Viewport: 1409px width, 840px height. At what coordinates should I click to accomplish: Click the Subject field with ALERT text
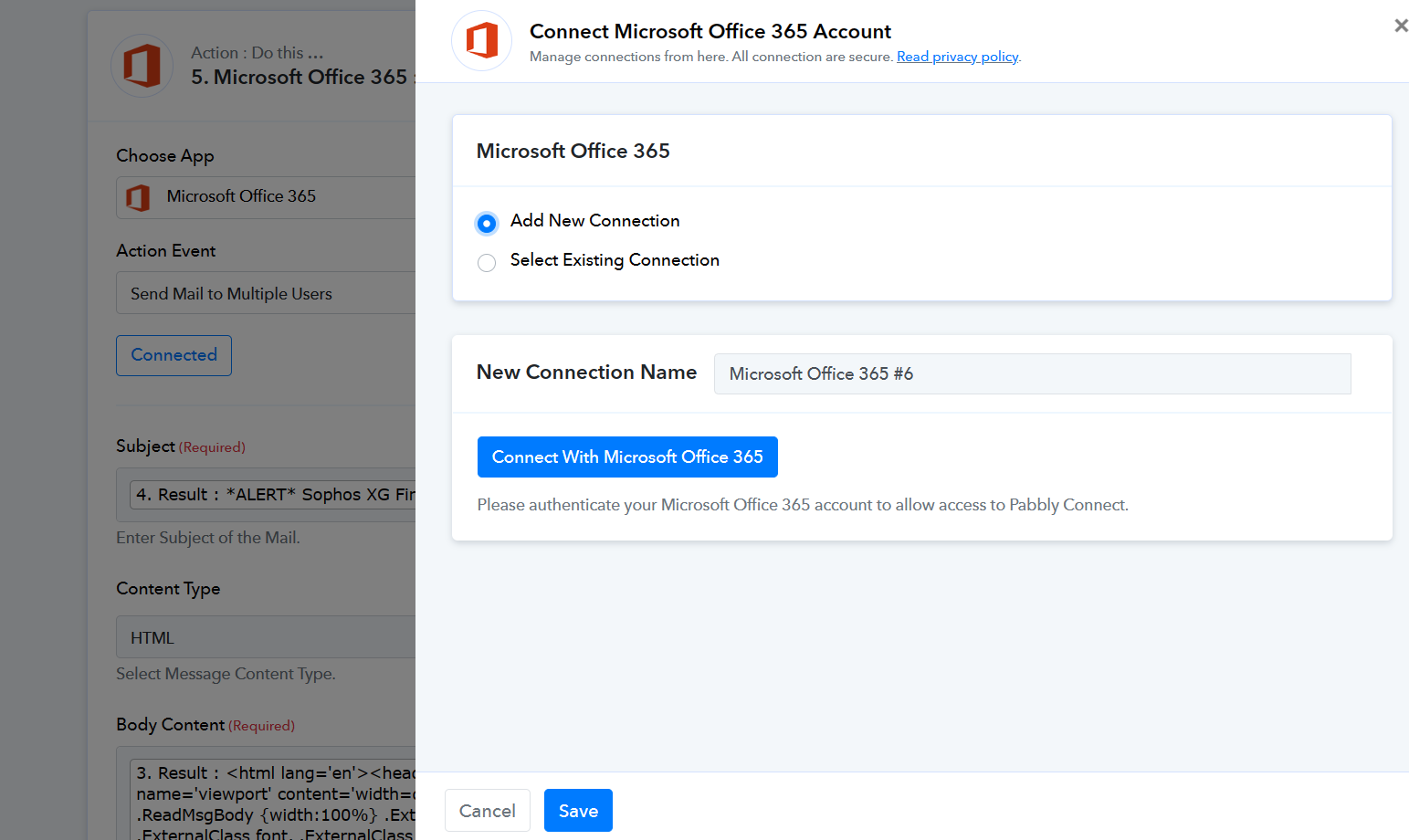pyautogui.click(x=266, y=495)
